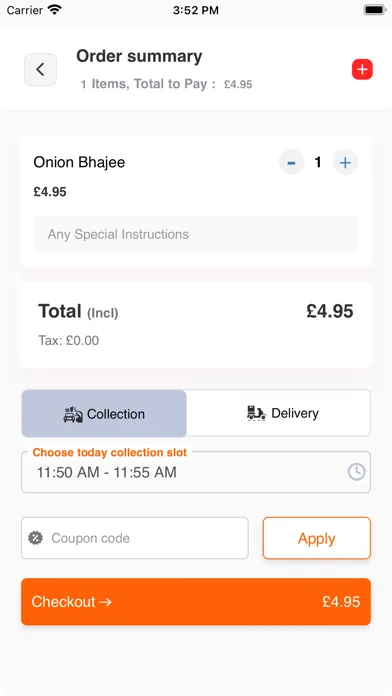
Task: Tap the red plus add-items icon
Action: pos(362,70)
